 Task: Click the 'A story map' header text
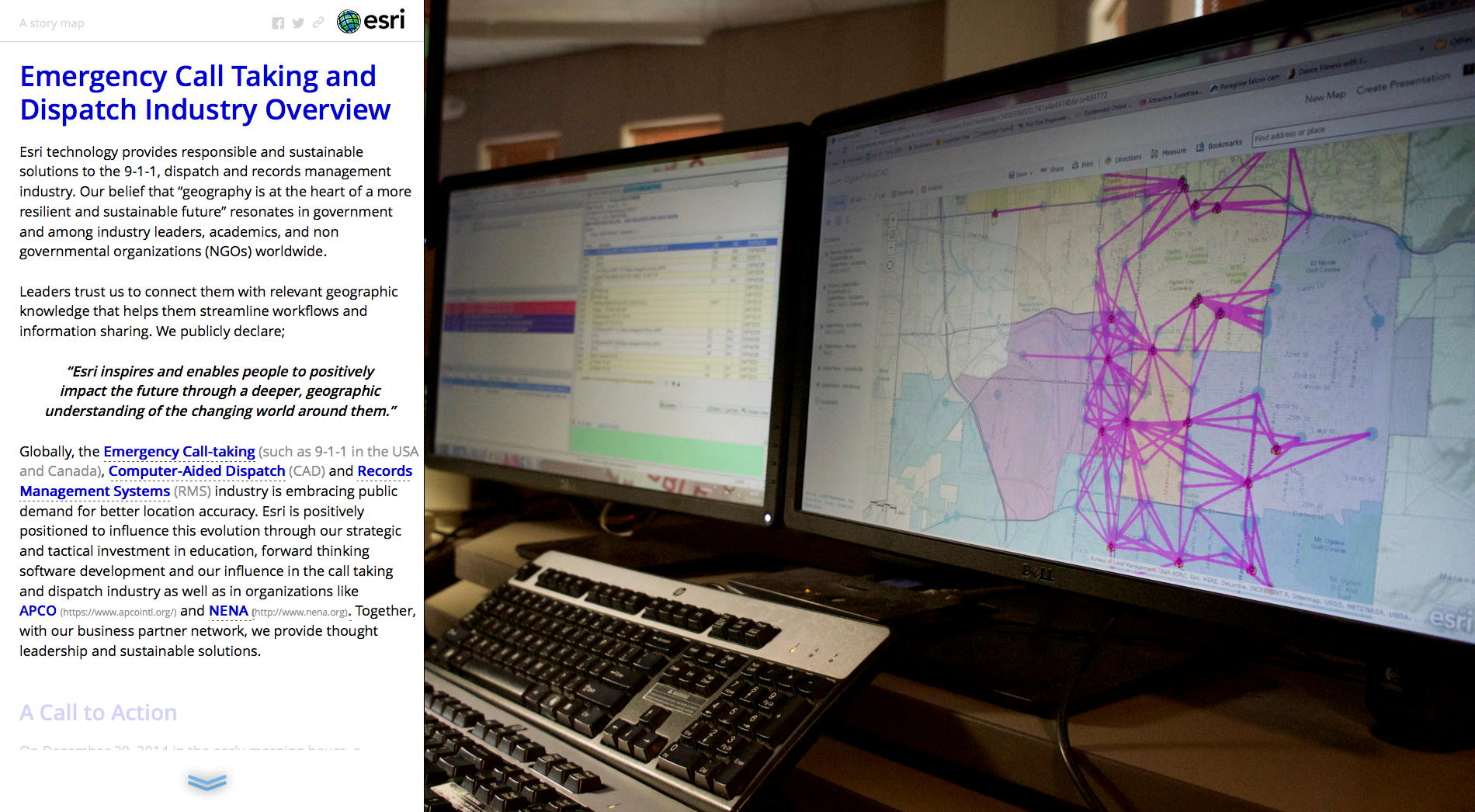click(52, 23)
